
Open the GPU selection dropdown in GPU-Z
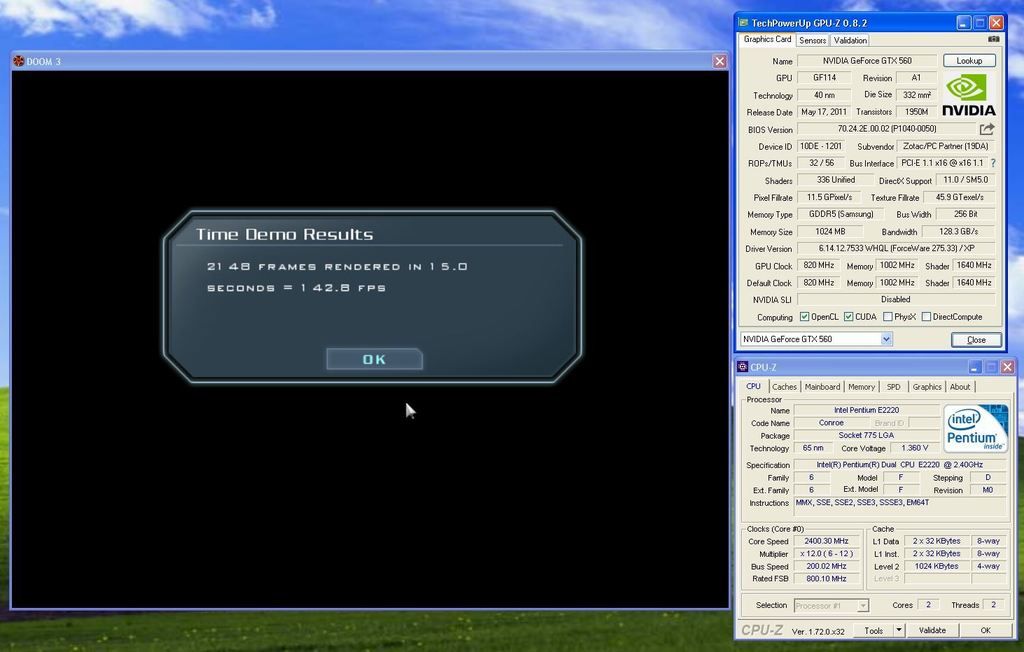click(886, 339)
